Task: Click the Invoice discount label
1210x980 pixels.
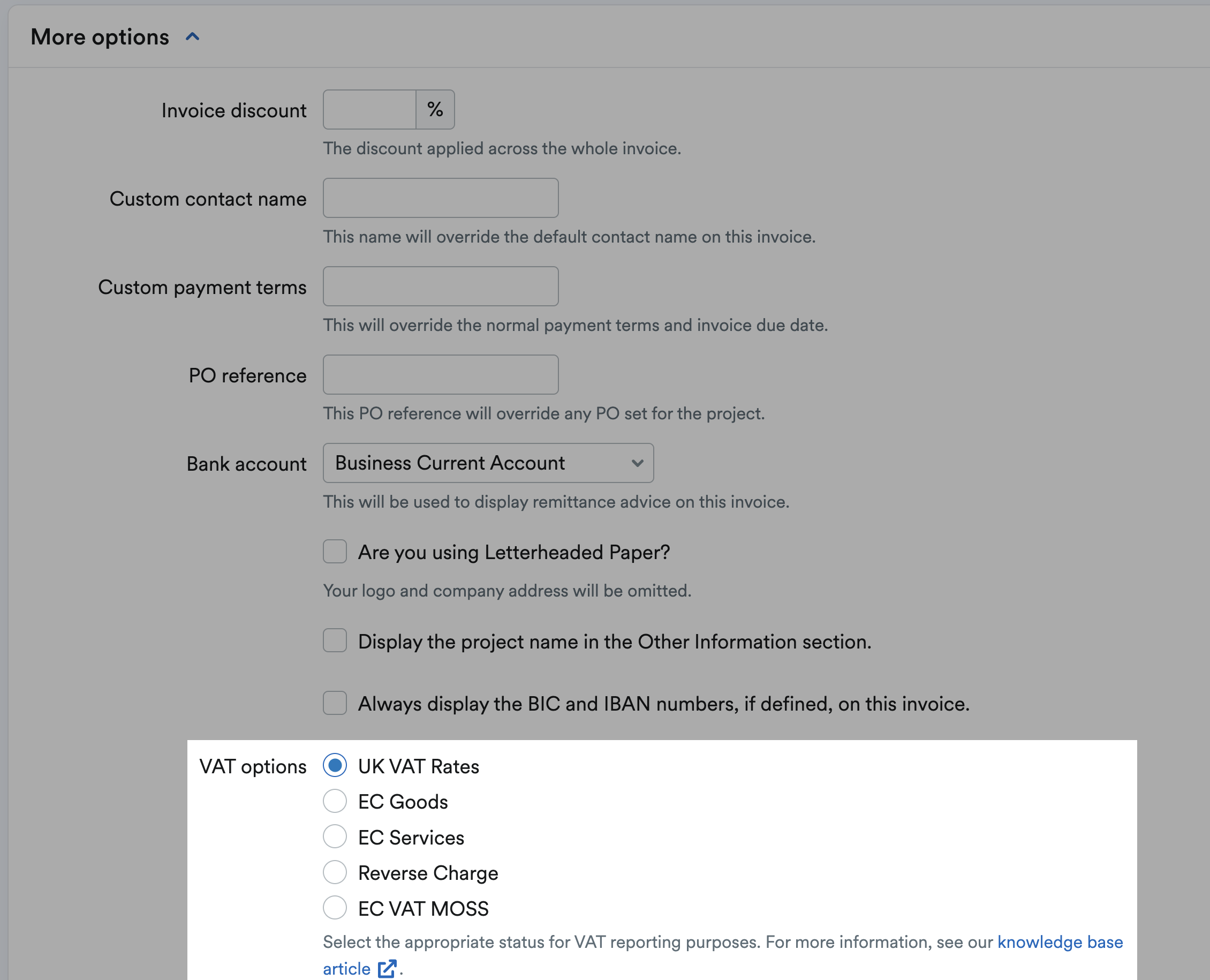Action: (233, 111)
